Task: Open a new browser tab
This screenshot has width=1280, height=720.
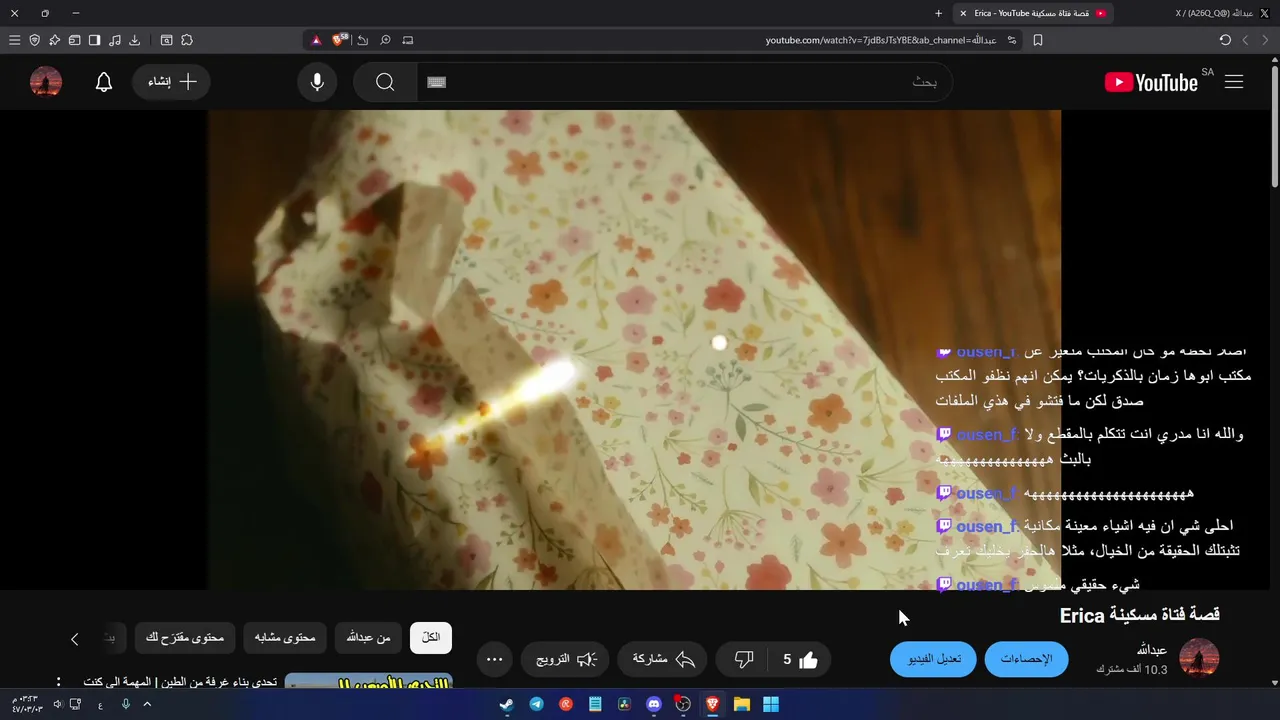Action: pos(938,13)
